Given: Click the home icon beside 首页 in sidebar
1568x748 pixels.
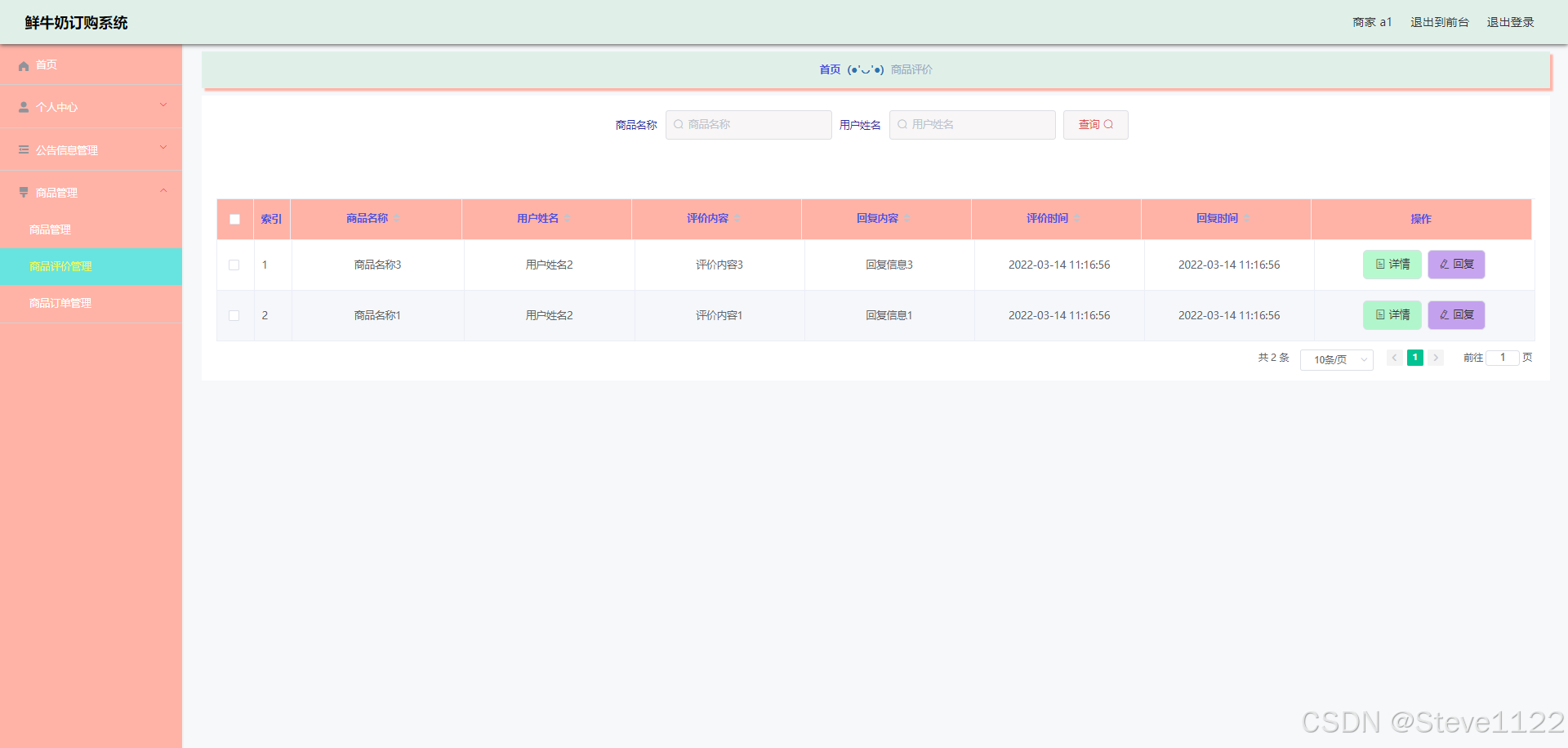Looking at the screenshot, I should pos(24,65).
